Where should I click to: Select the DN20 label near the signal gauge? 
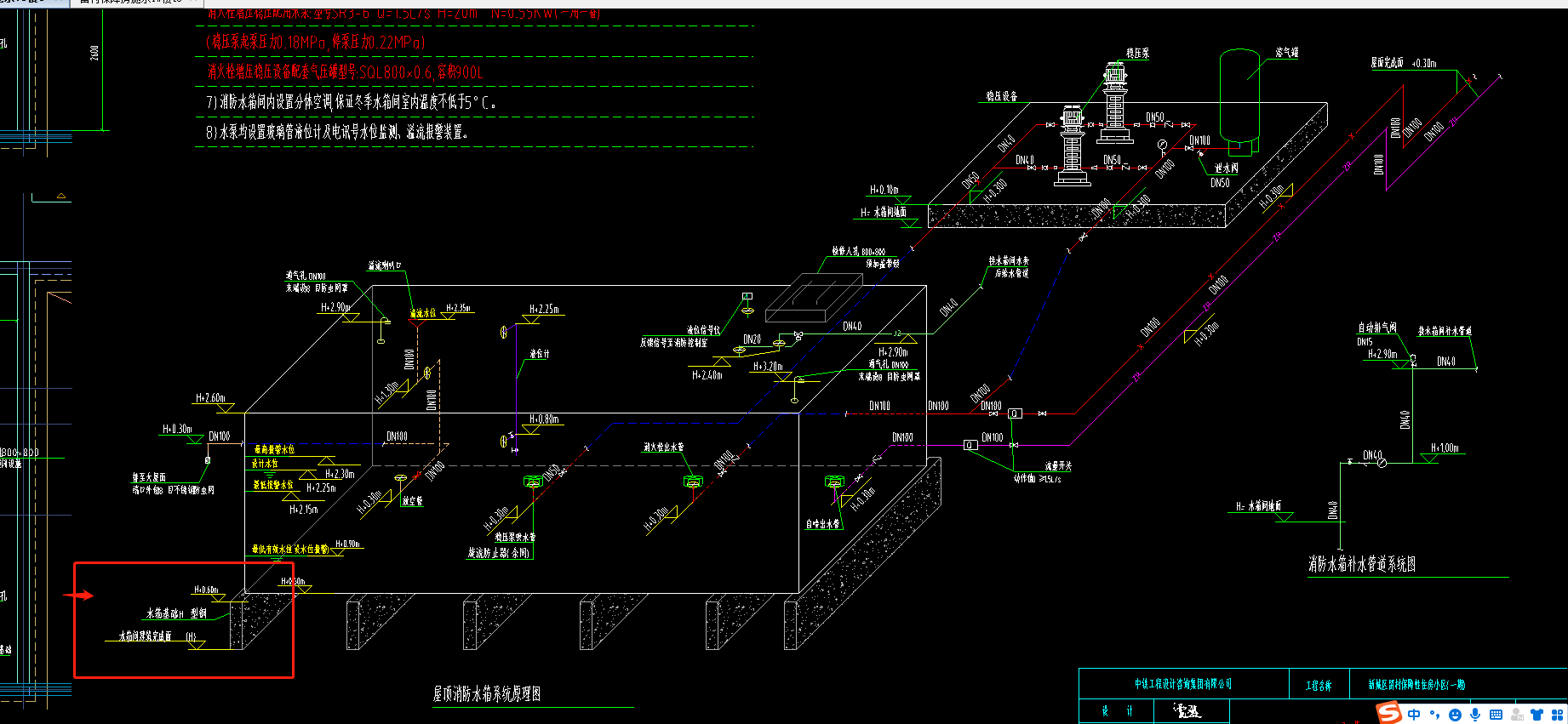pos(753,339)
